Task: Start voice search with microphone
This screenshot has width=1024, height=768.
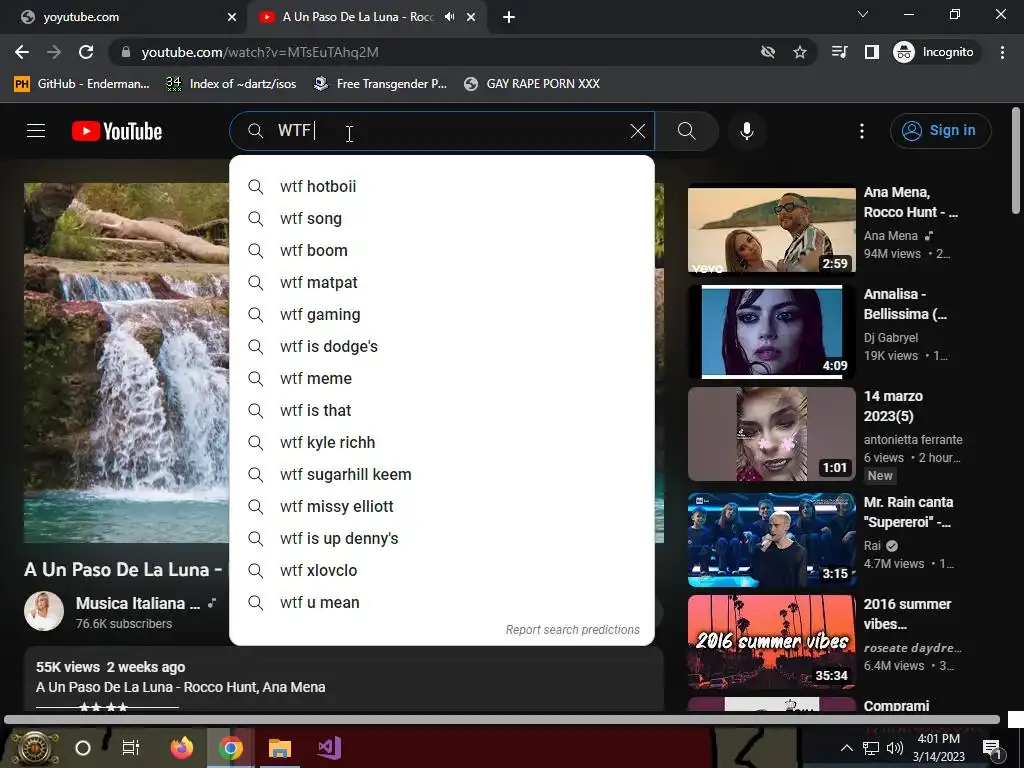Action: tap(746, 131)
